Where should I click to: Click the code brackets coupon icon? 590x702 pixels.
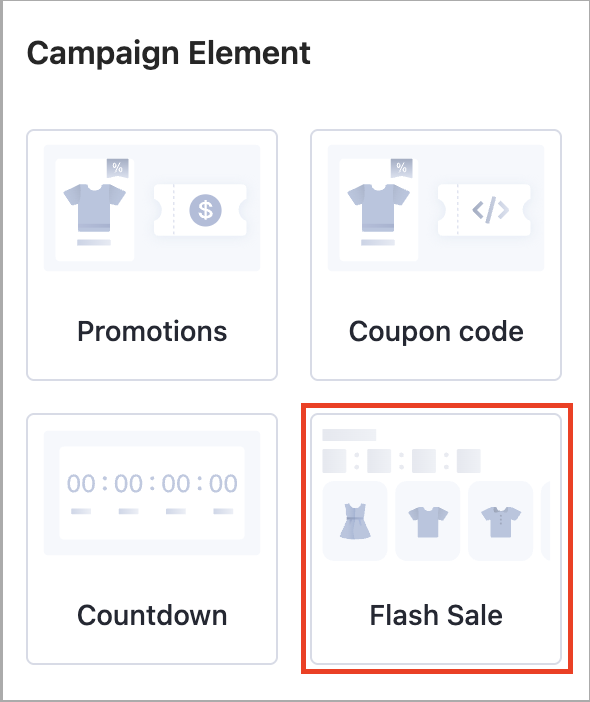point(491,210)
